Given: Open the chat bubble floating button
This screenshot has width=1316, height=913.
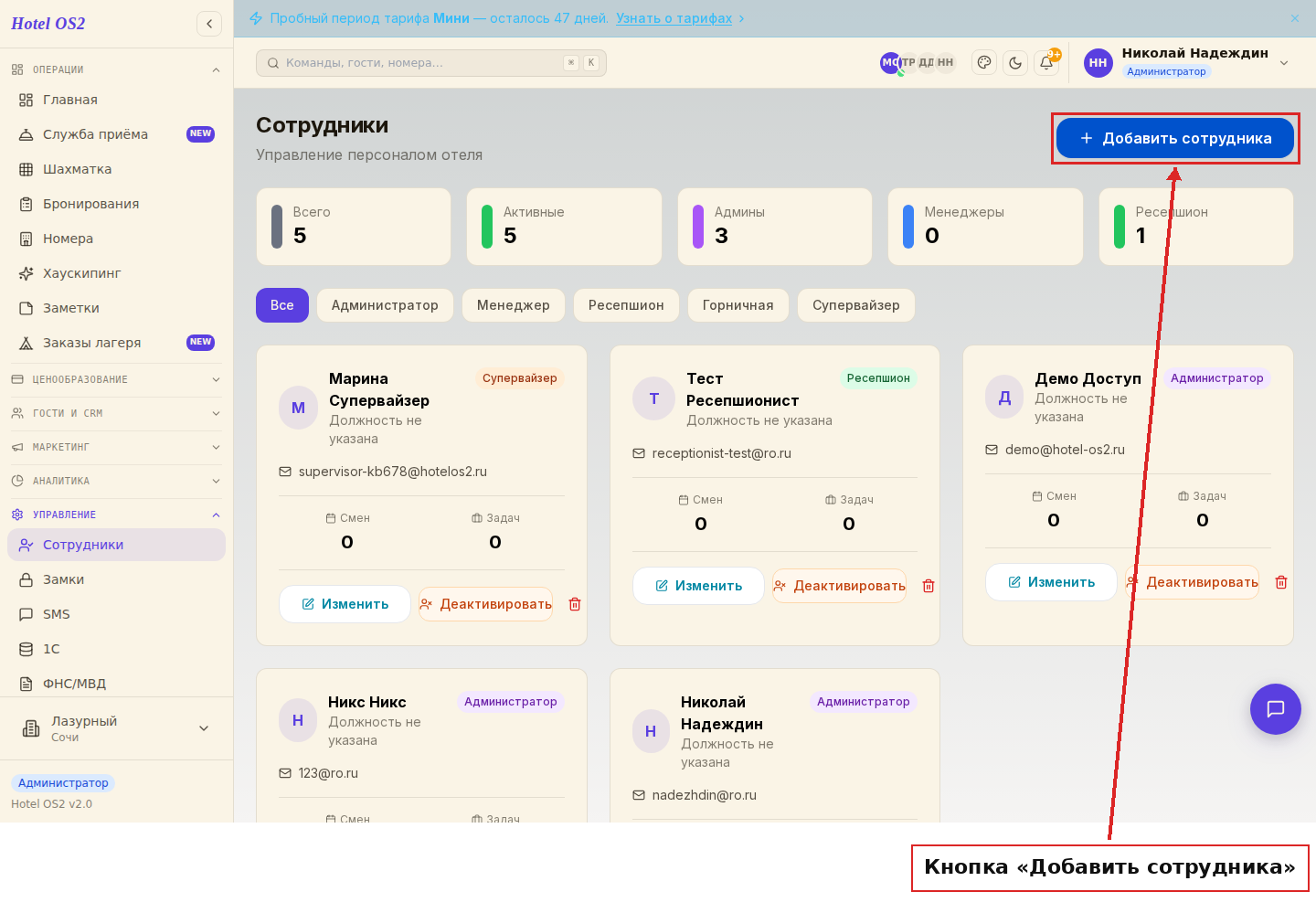Looking at the screenshot, I should 1276,709.
